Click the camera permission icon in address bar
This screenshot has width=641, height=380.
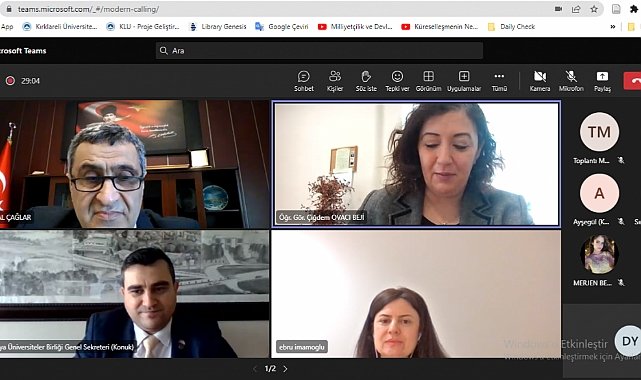click(558, 9)
